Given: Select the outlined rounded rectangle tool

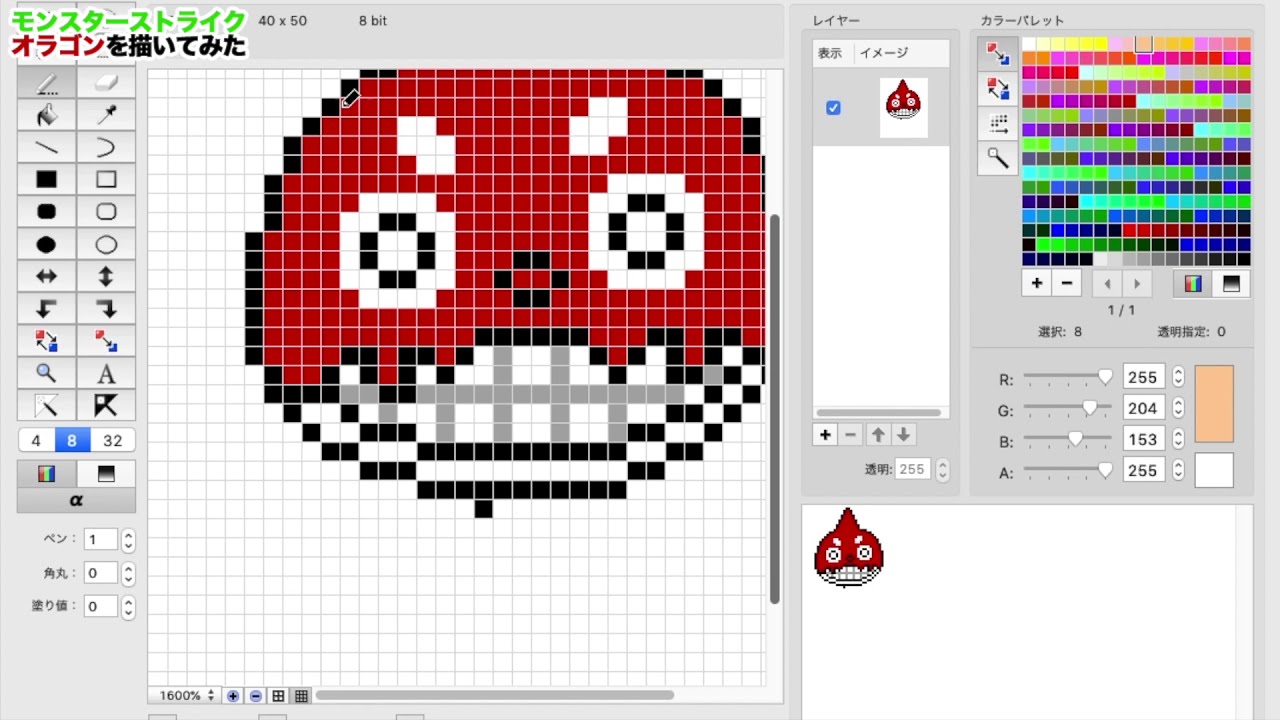Looking at the screenshot, I should pyautogui.click(x=106, y=212).
